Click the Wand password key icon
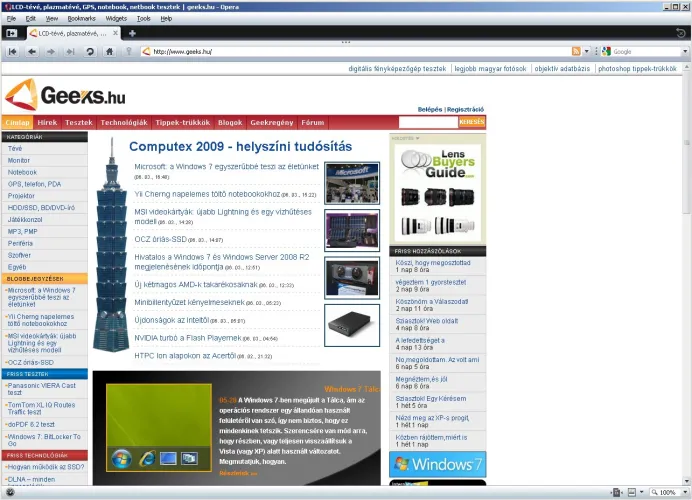Screen dimensions: 692x500 [128, 52]
